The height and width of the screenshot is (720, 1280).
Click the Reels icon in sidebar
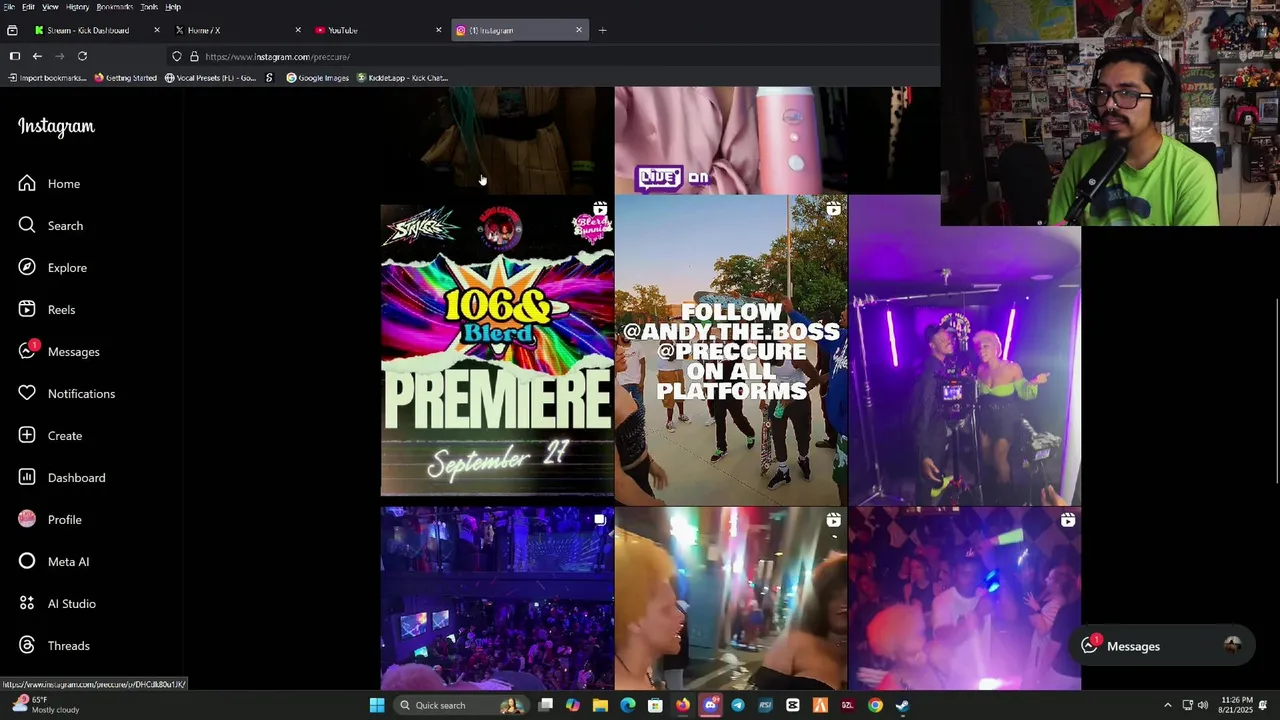(x=27, y=309)
